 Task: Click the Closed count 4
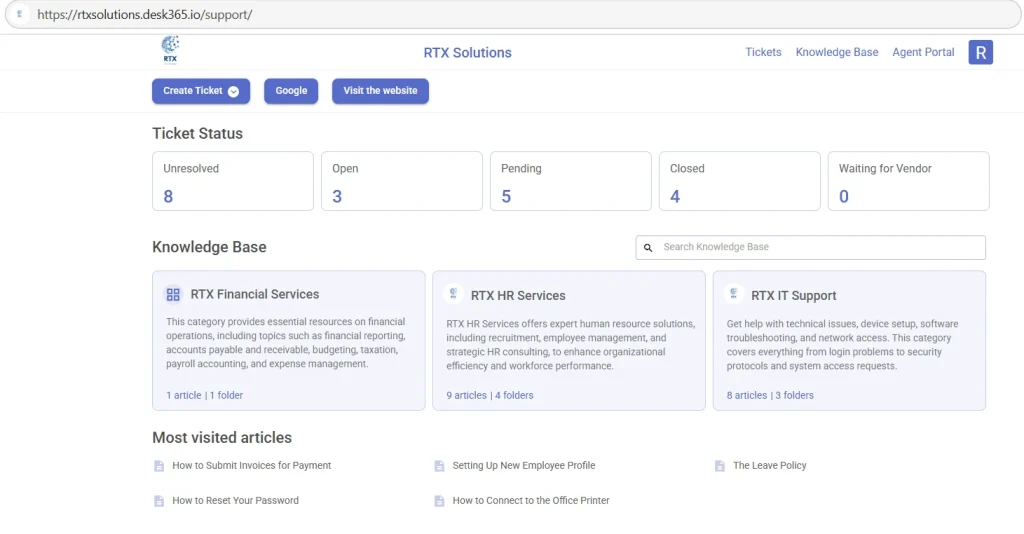[675, 196]
